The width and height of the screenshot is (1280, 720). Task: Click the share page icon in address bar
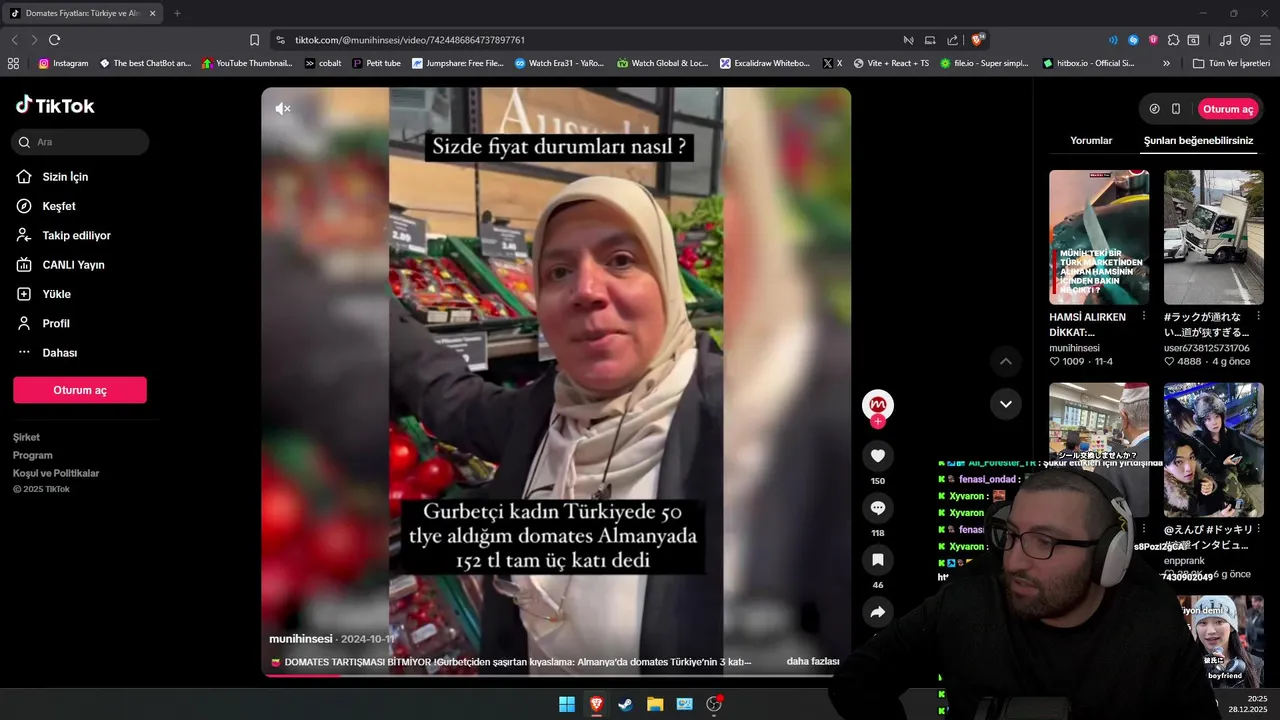coord(952,40)
